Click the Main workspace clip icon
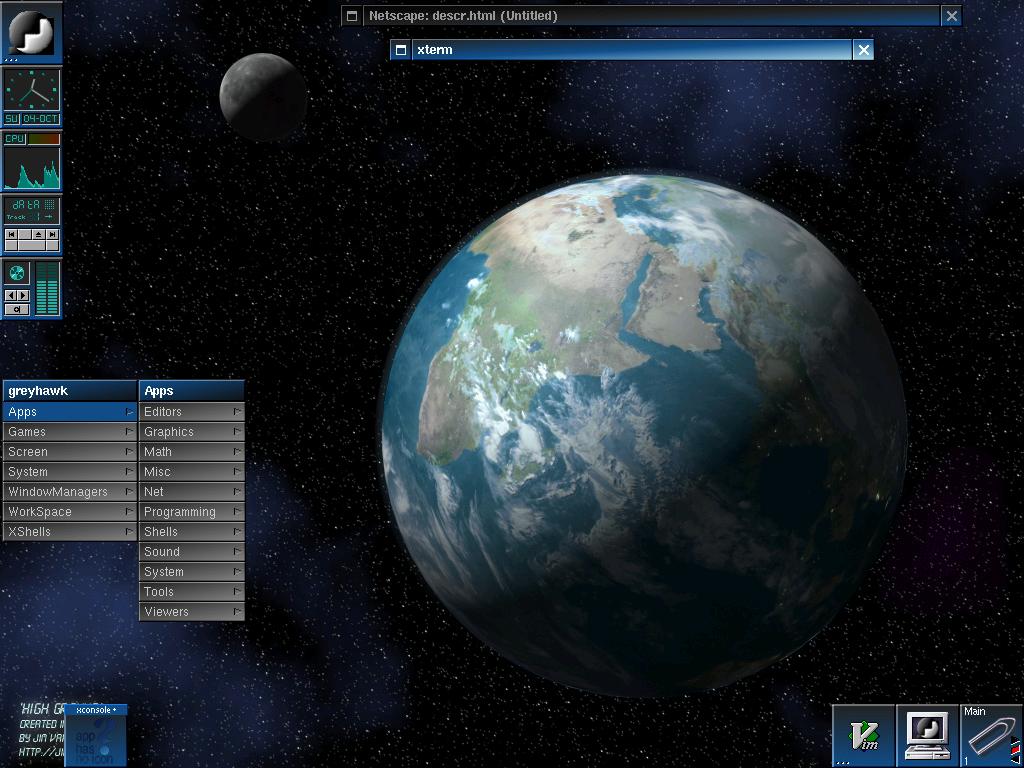The width and height of the screenshot is (1024, 768). 991,736
